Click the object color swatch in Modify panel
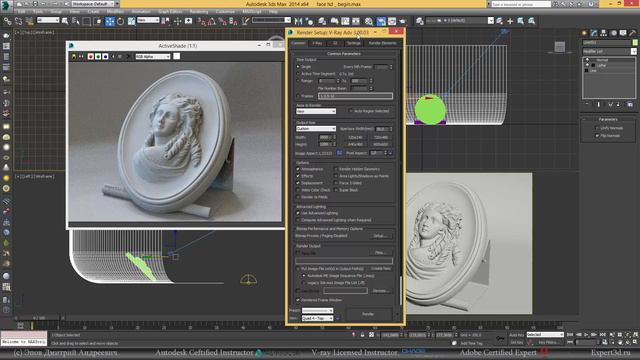Viewport: 640px width, 360px height. 635,42
